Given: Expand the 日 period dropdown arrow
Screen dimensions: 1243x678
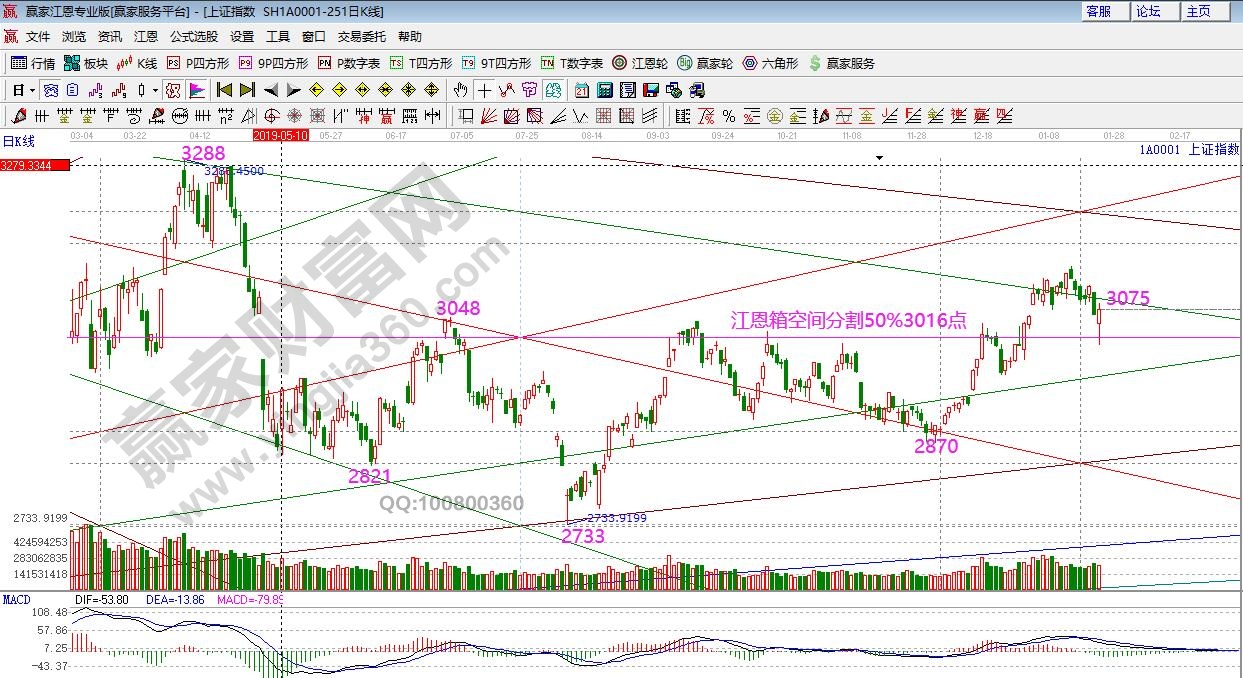Looking at the screenshot, I should (x=32, y=90).
